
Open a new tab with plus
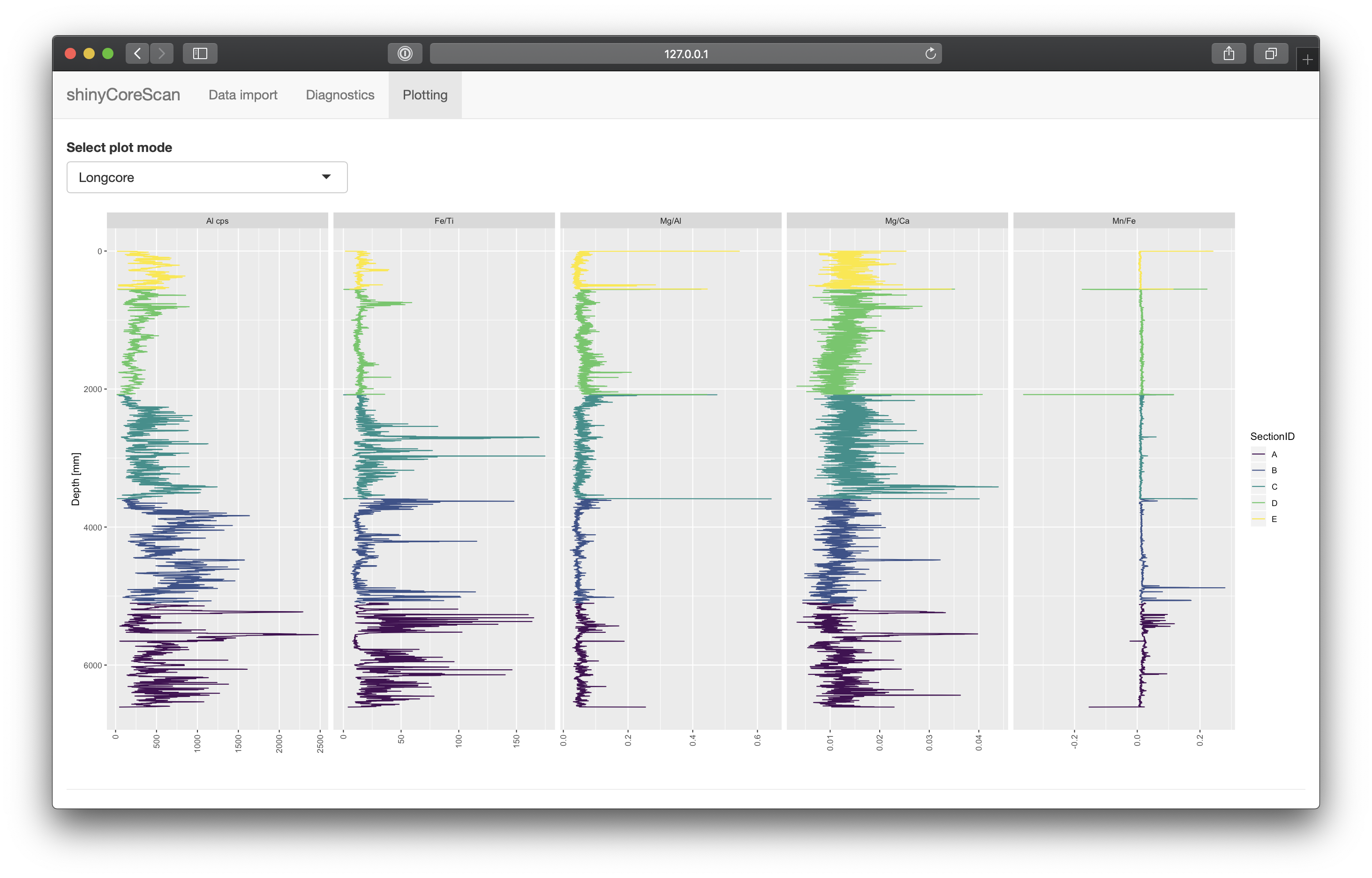click(x=1307, y=59)
